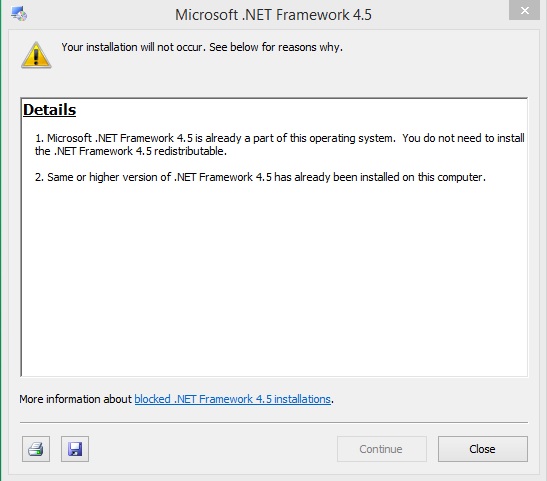
Task: Click the floppy disk save icon
Action: (75, 449)
